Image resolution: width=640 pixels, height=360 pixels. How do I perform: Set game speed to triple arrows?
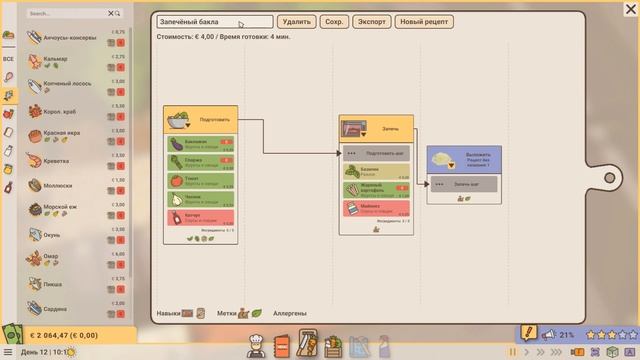coord(556,352)
